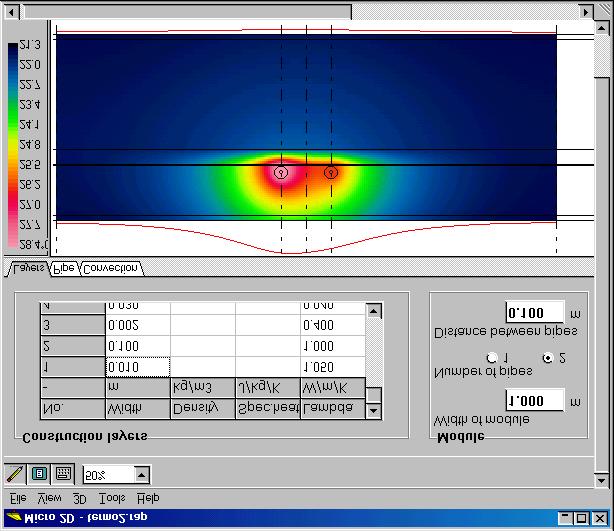Click the horizontal scrollbar right arrow

586,12
